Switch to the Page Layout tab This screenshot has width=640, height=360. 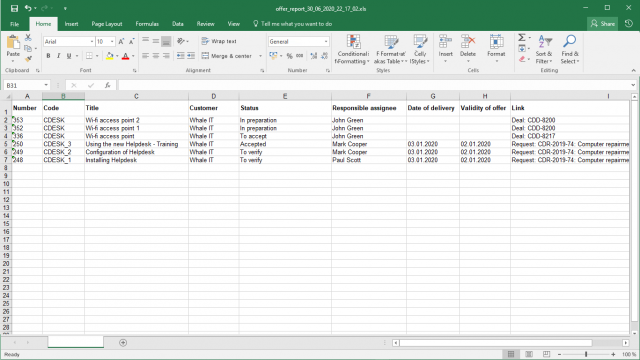point(107,24)
